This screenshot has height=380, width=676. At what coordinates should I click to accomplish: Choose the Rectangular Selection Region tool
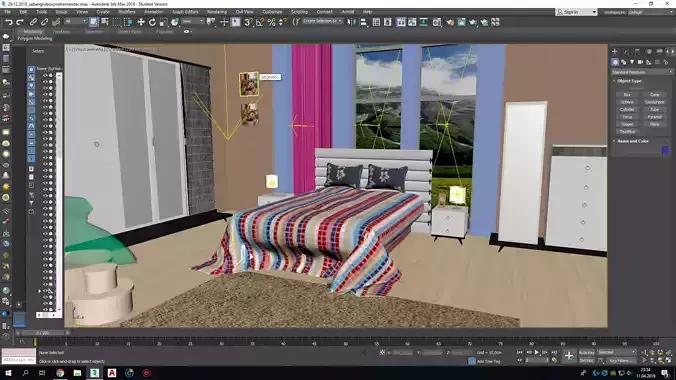(x=116, y=22)
